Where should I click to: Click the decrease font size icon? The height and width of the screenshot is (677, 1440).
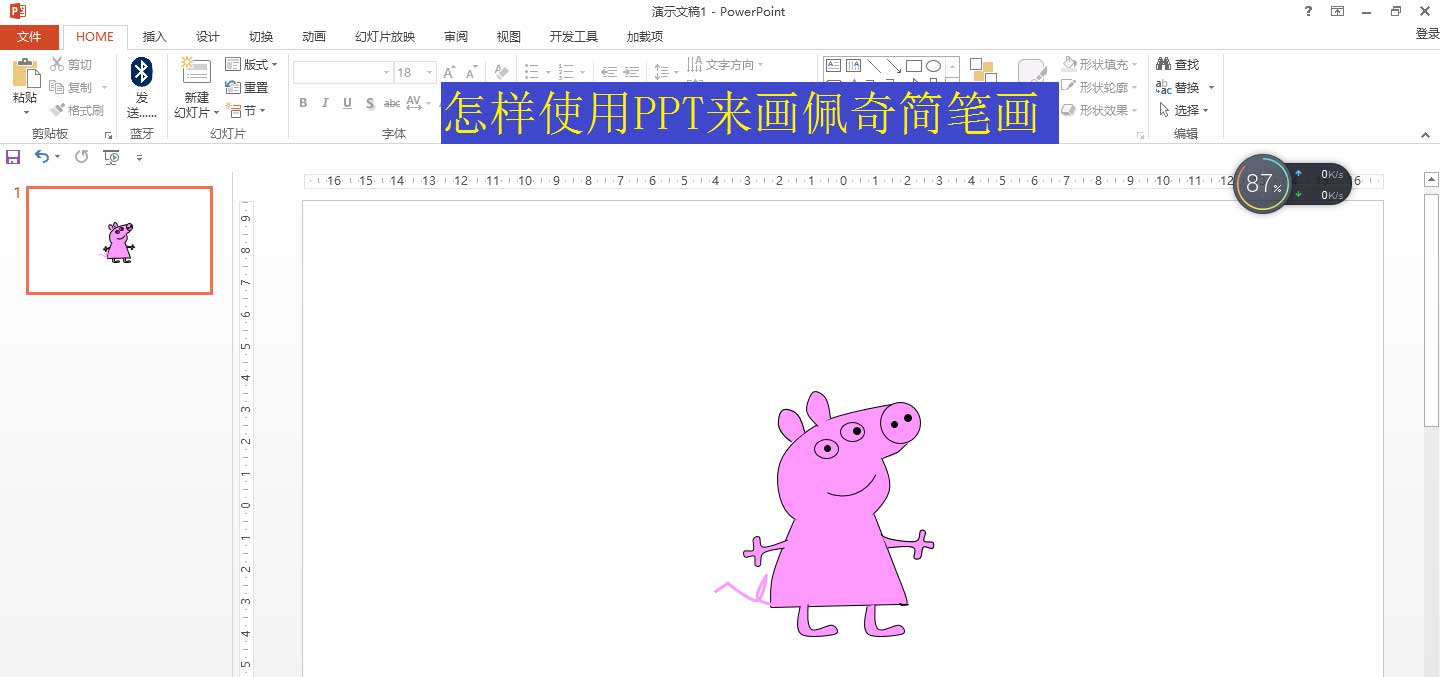471,72
